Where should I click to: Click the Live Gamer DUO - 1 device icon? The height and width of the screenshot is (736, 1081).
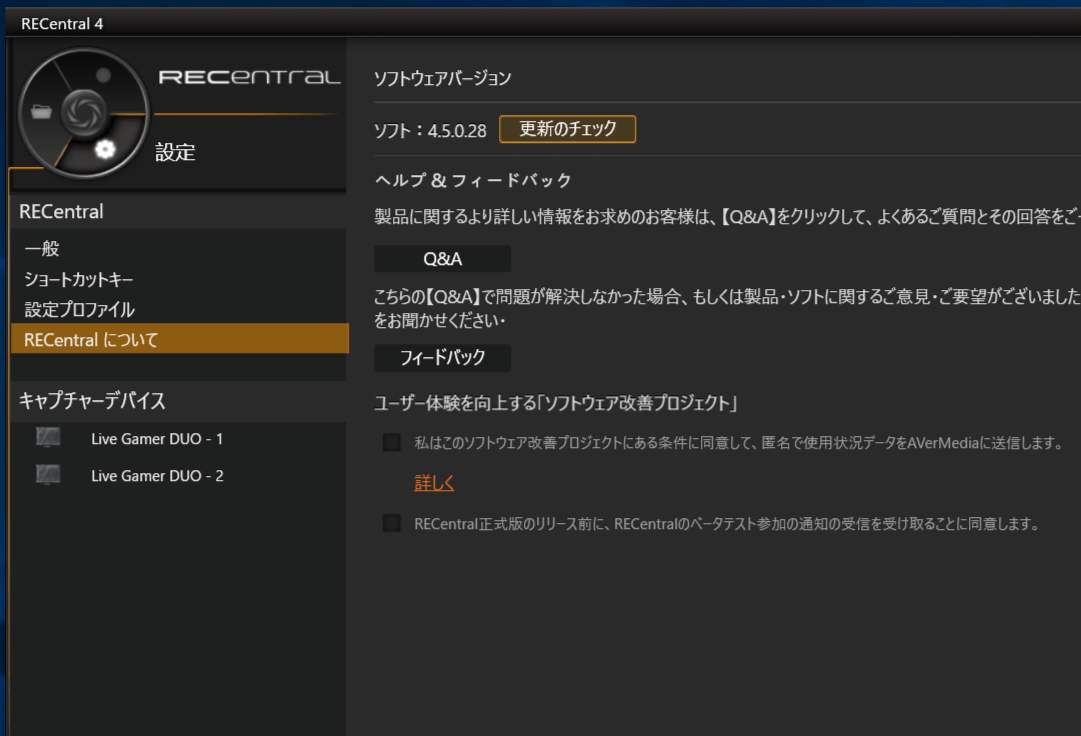[x=48, y=438]
